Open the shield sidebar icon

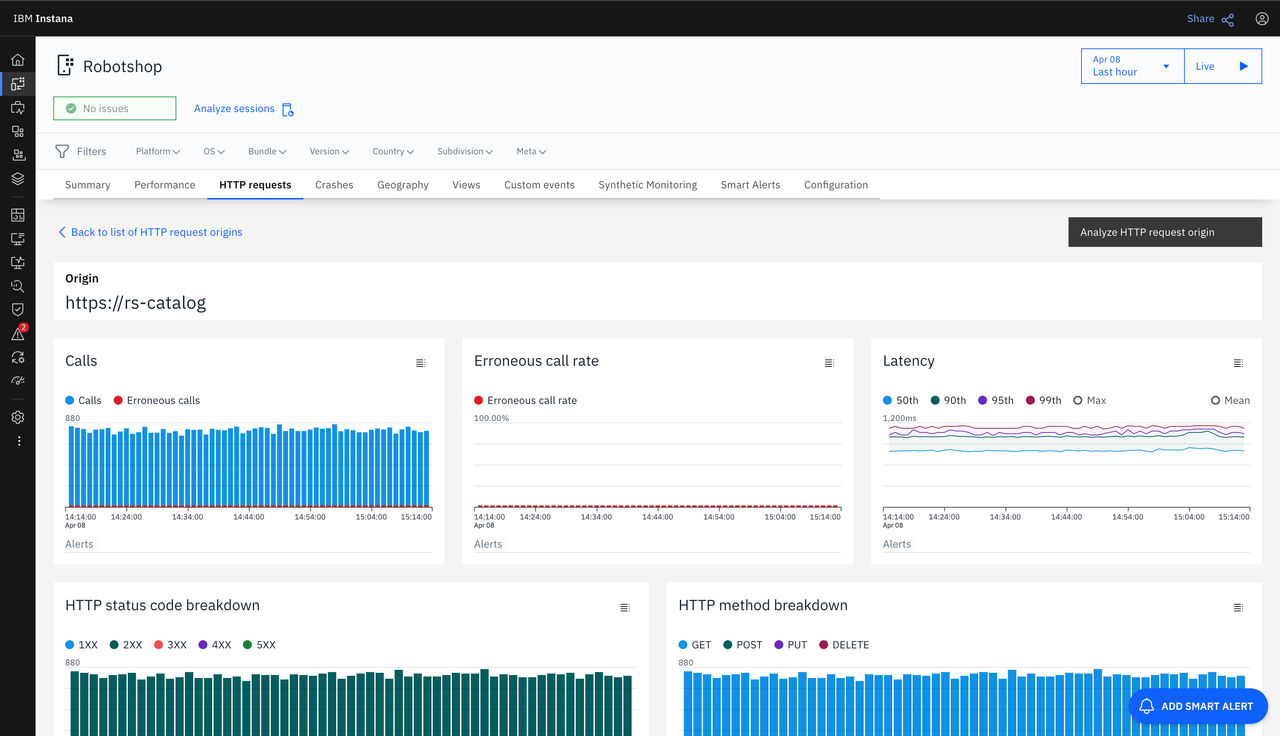point(18,310)
